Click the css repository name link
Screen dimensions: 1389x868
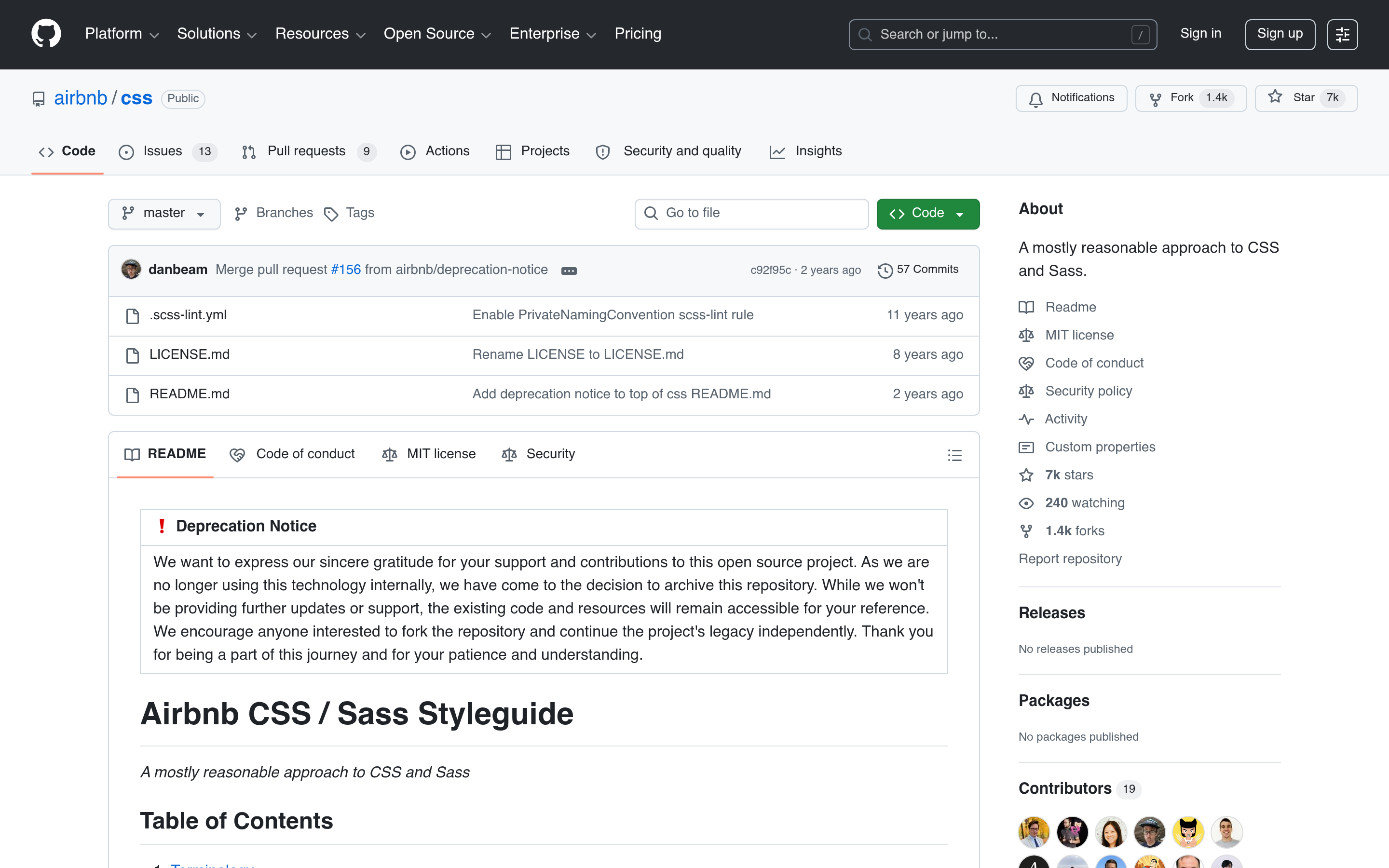pyautogui.click(x=136, y=98)
